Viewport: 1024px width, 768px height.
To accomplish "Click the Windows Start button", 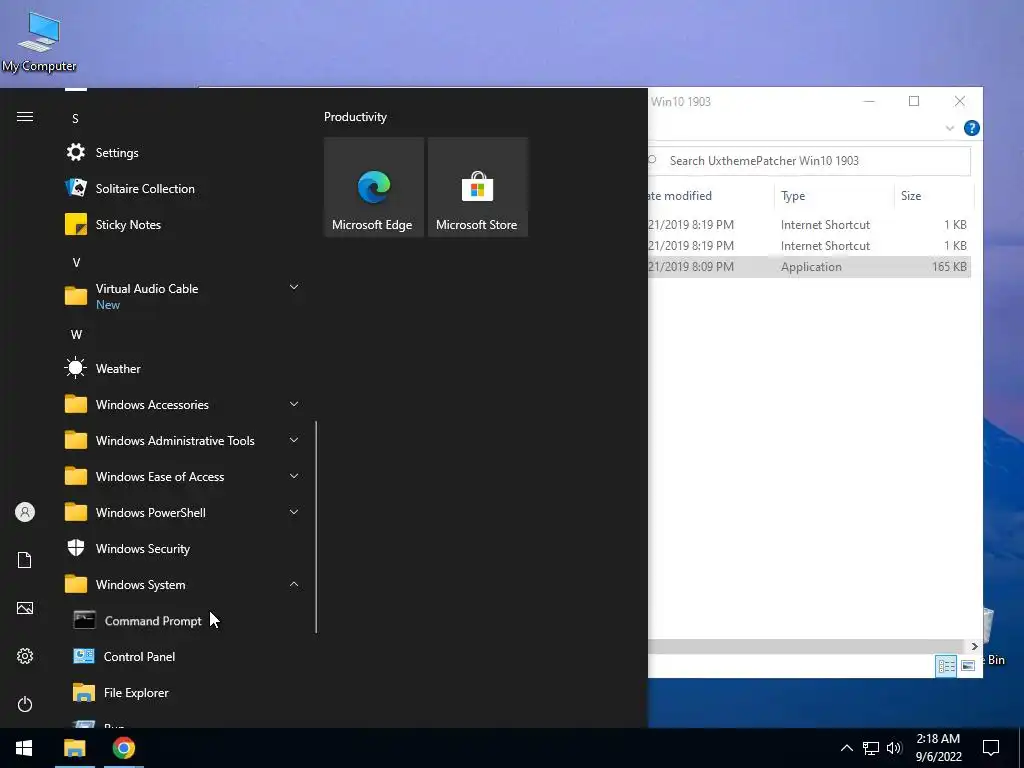I will point(24,748).
